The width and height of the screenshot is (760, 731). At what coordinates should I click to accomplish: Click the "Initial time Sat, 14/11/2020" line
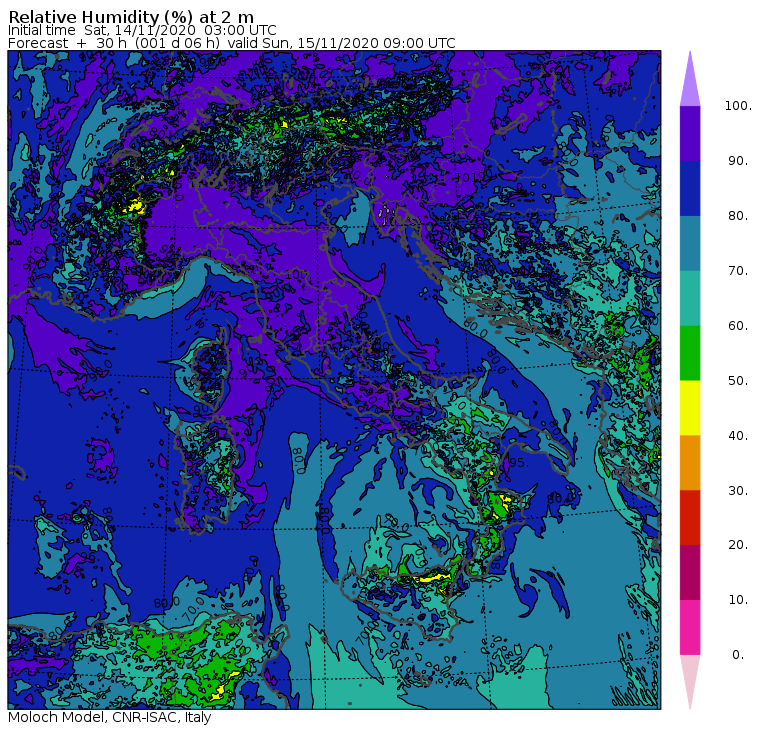coord(142,30)
